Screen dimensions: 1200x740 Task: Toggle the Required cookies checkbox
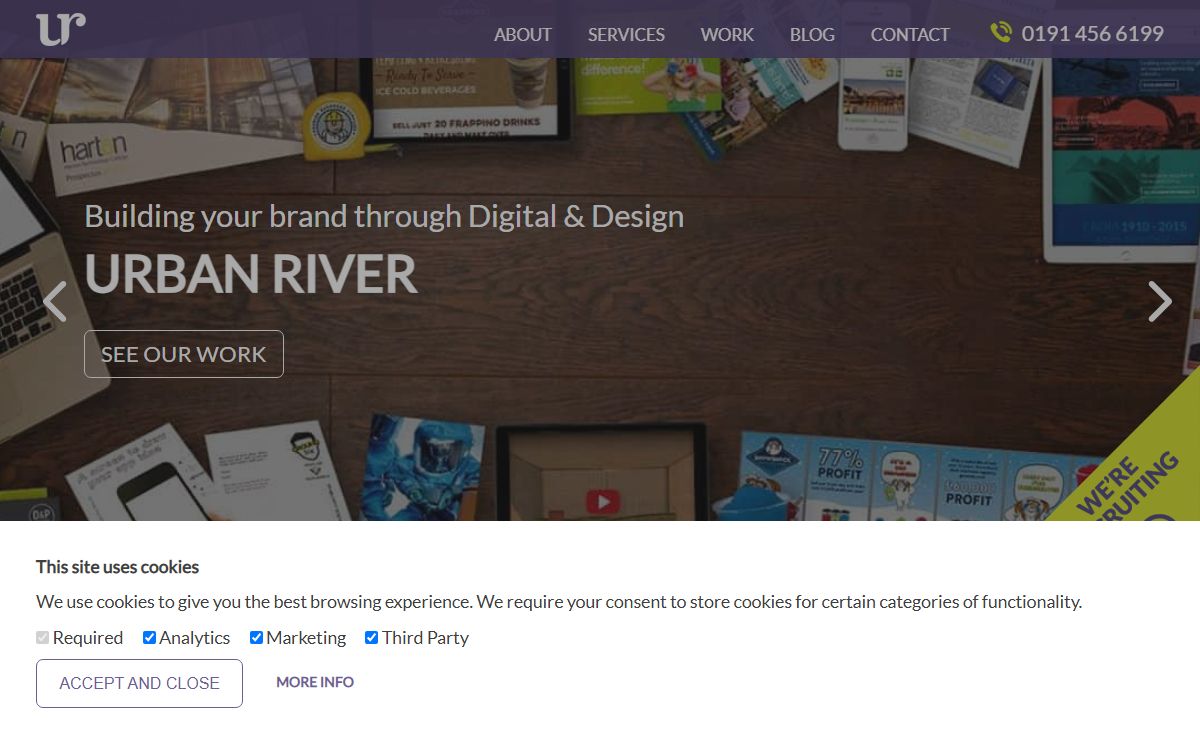click(42, 638)
